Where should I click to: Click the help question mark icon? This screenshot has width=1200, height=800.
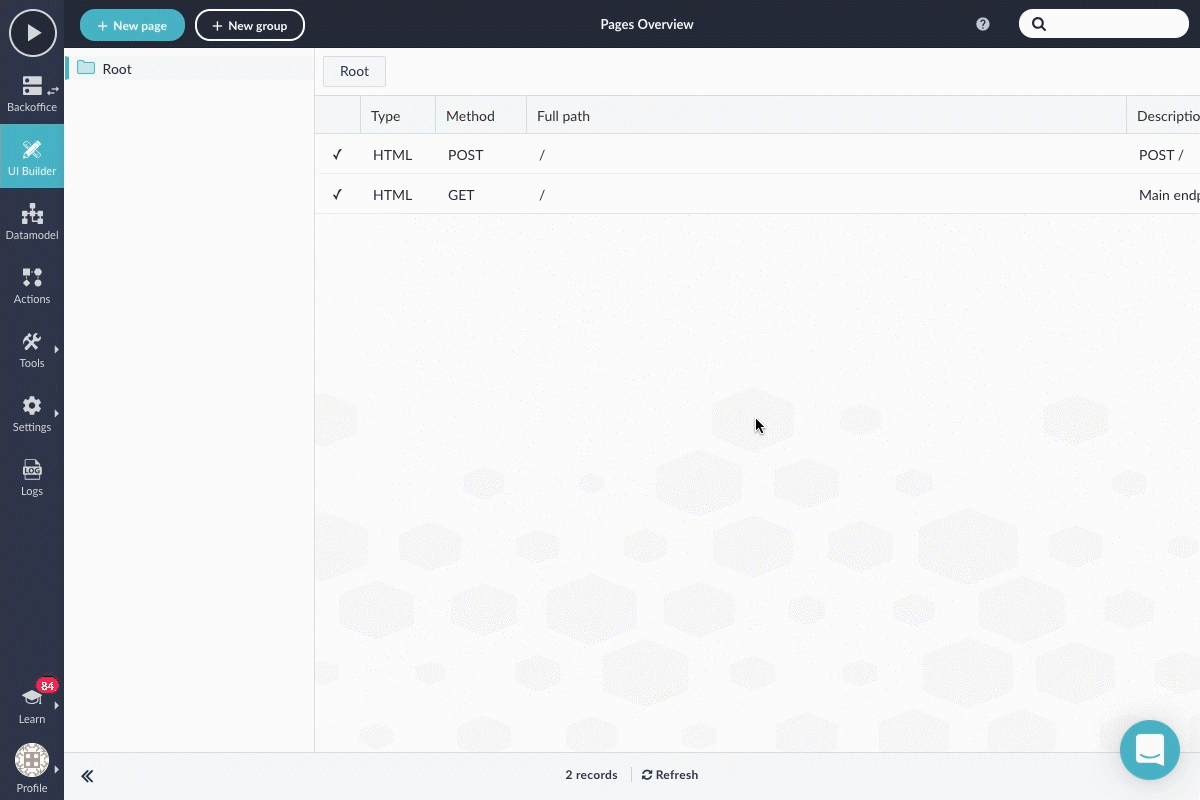click(x=983, y=24)
